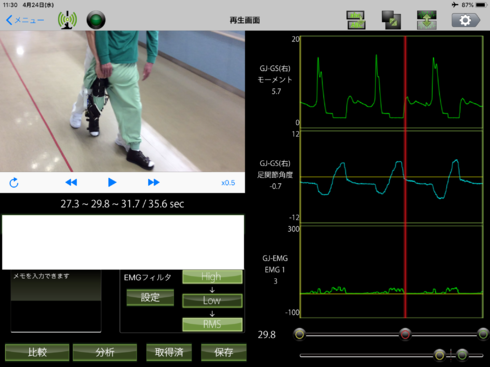Restart video with the reload icon
The image size is (490, 367).
(14, 182)
